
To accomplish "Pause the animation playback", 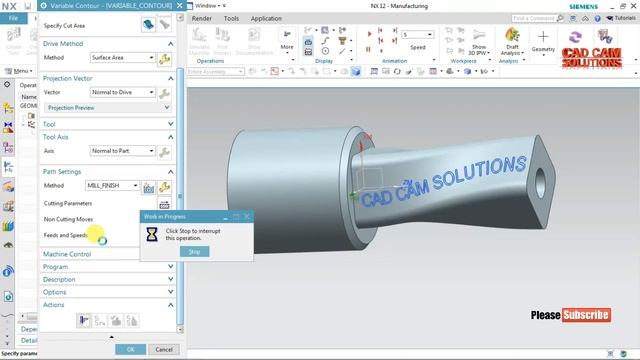I will coord(368,49).
